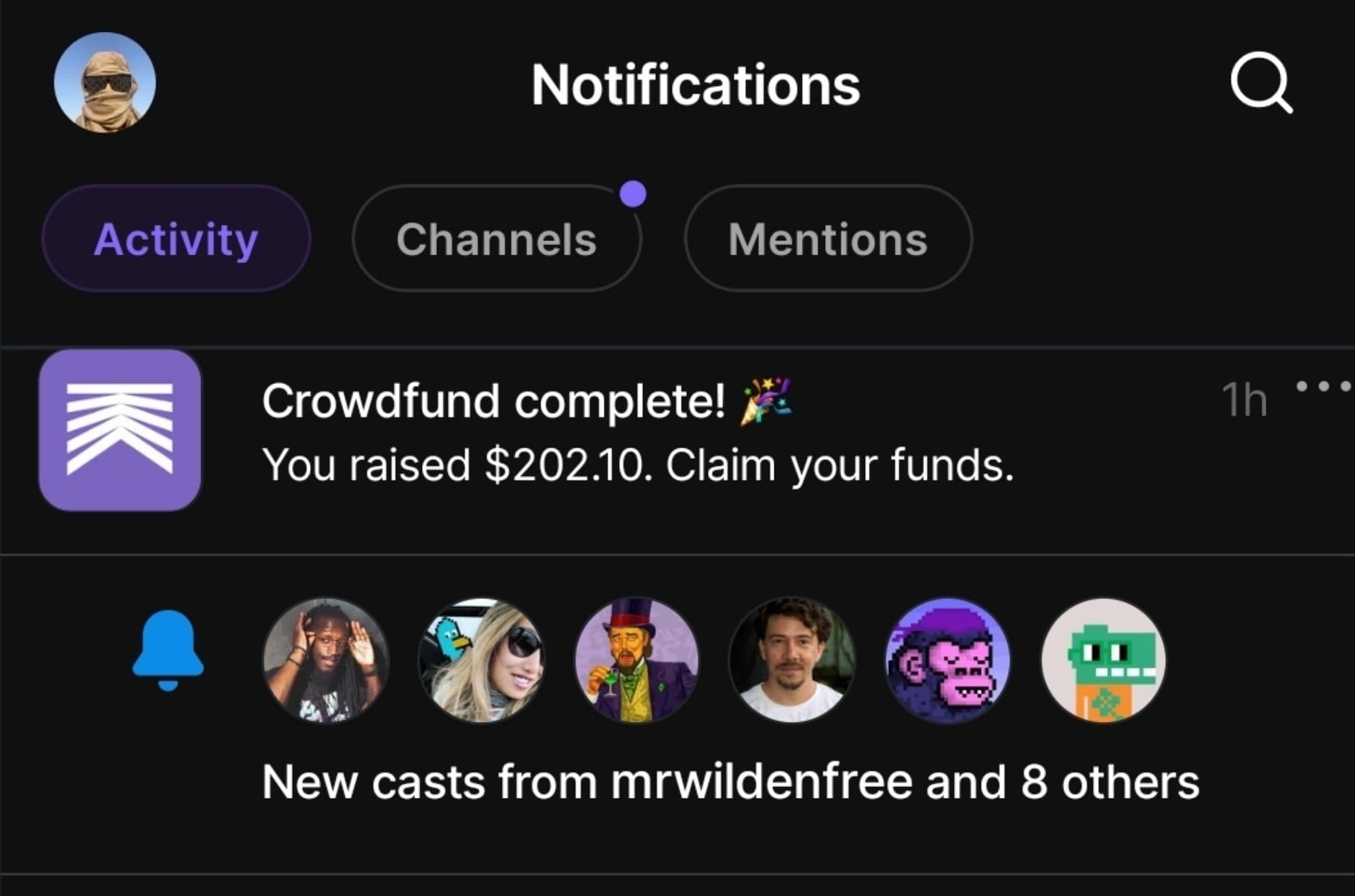
Task: Switch to the Channels tab
Action: click(496, 239)
